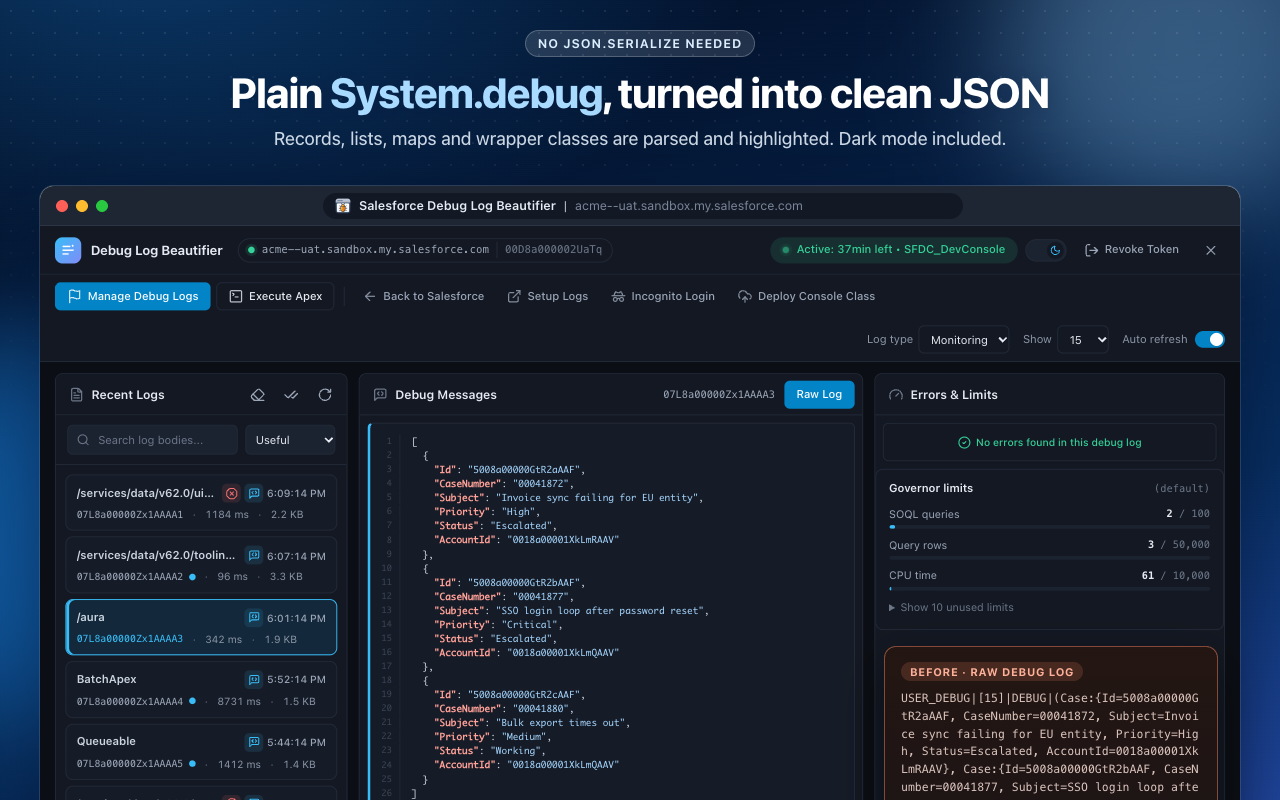
Task: Click the debug message icon on the Queueable log
Action: coord(254,742)
